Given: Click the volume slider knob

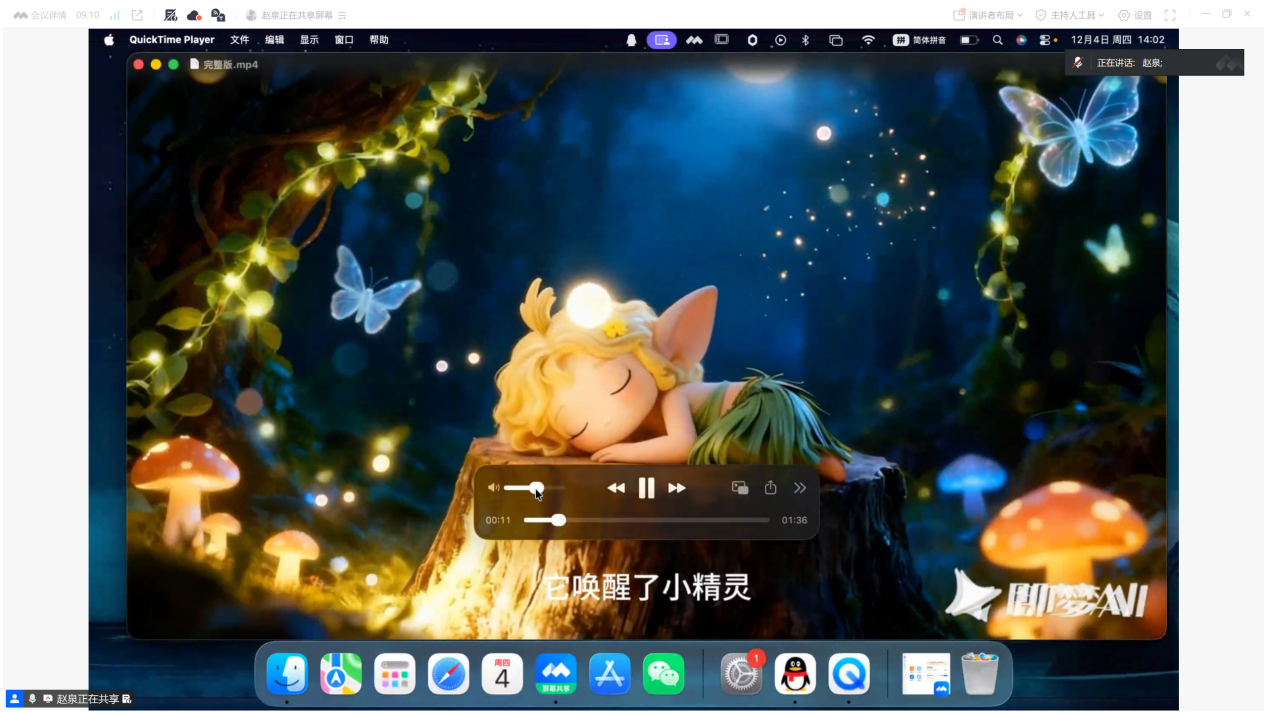Looking at the screenshot, I should click(537, 488).
